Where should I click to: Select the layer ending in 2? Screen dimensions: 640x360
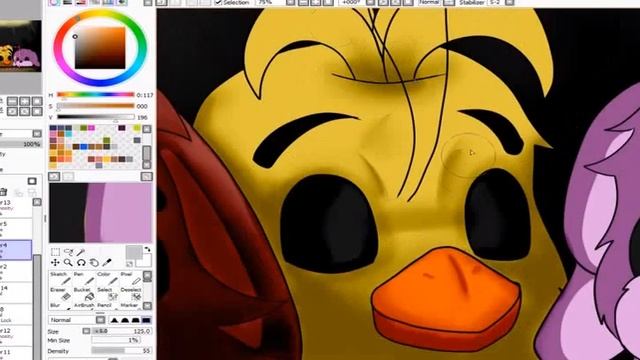16,271
